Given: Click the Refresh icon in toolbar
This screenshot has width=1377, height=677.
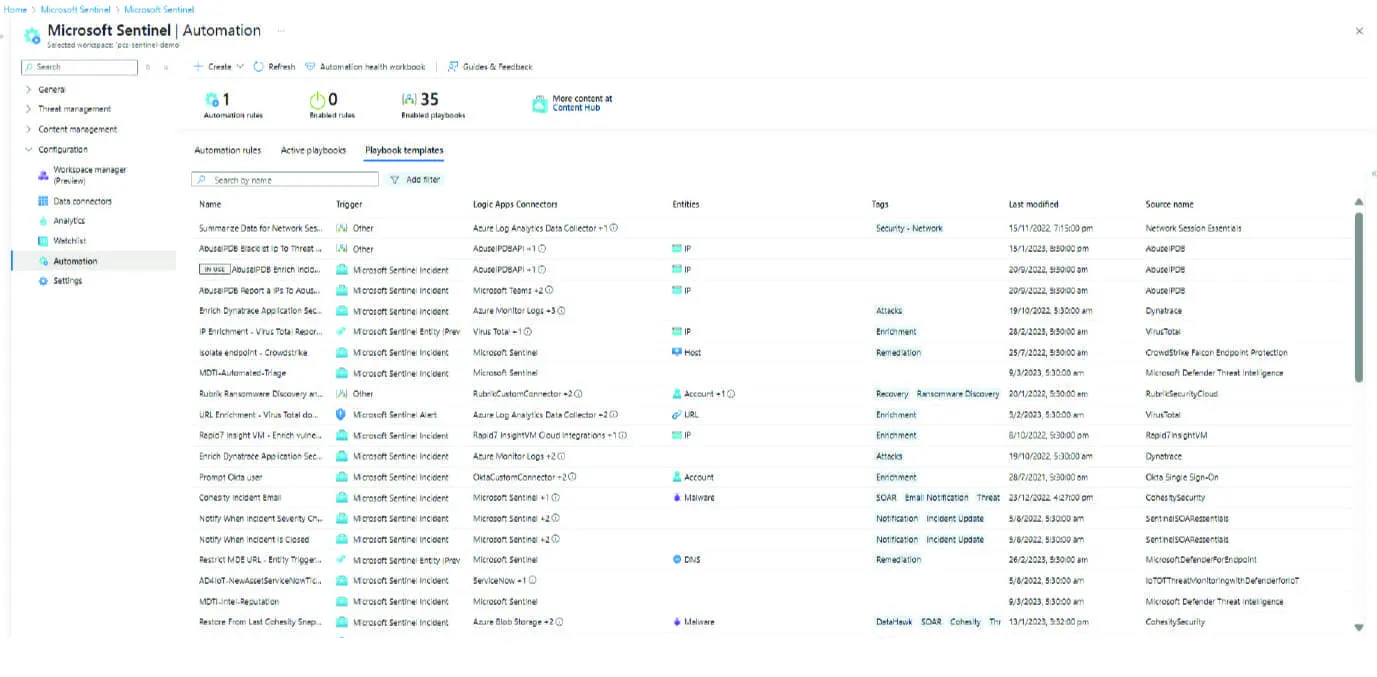Looking at the screenshot, I should click(260, 67).
